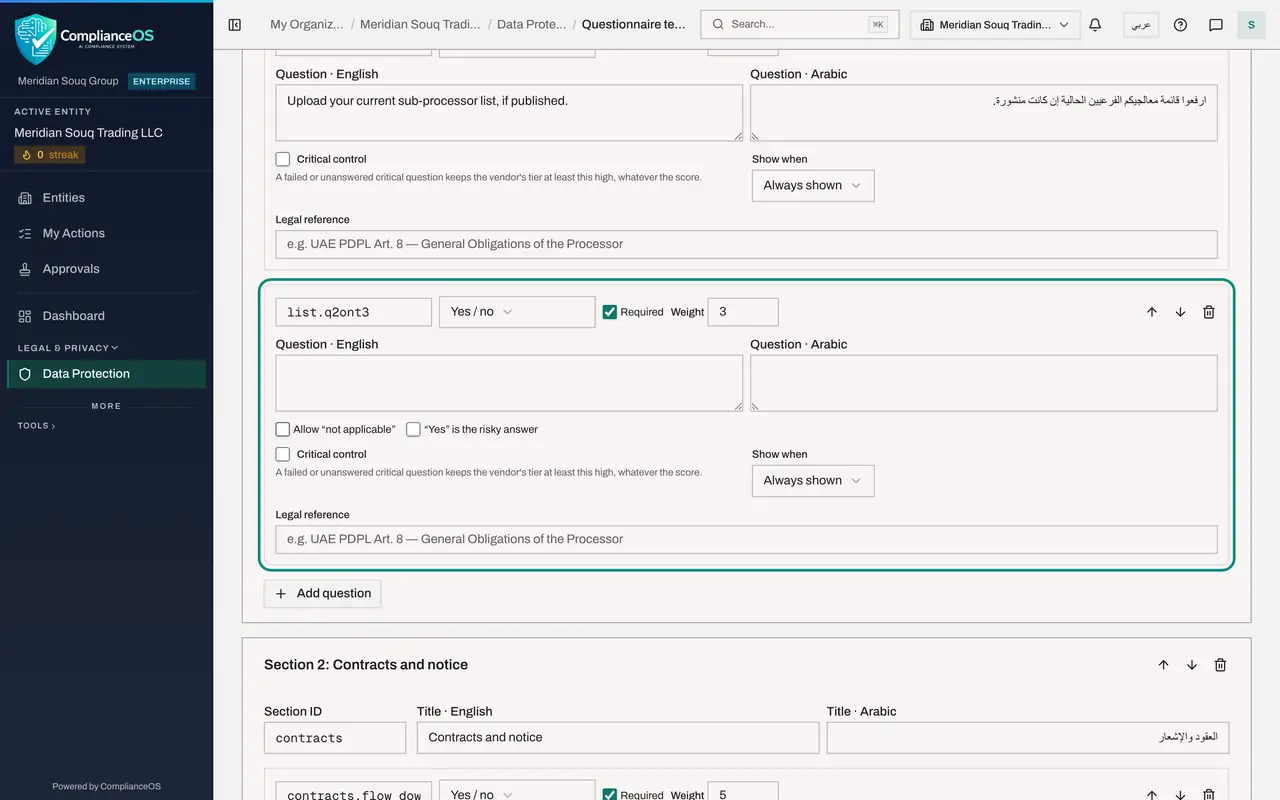This screenshot has height=800, width=1280.
Task: Toggle Required for question list.q2ont3
Action: (610, 312)
